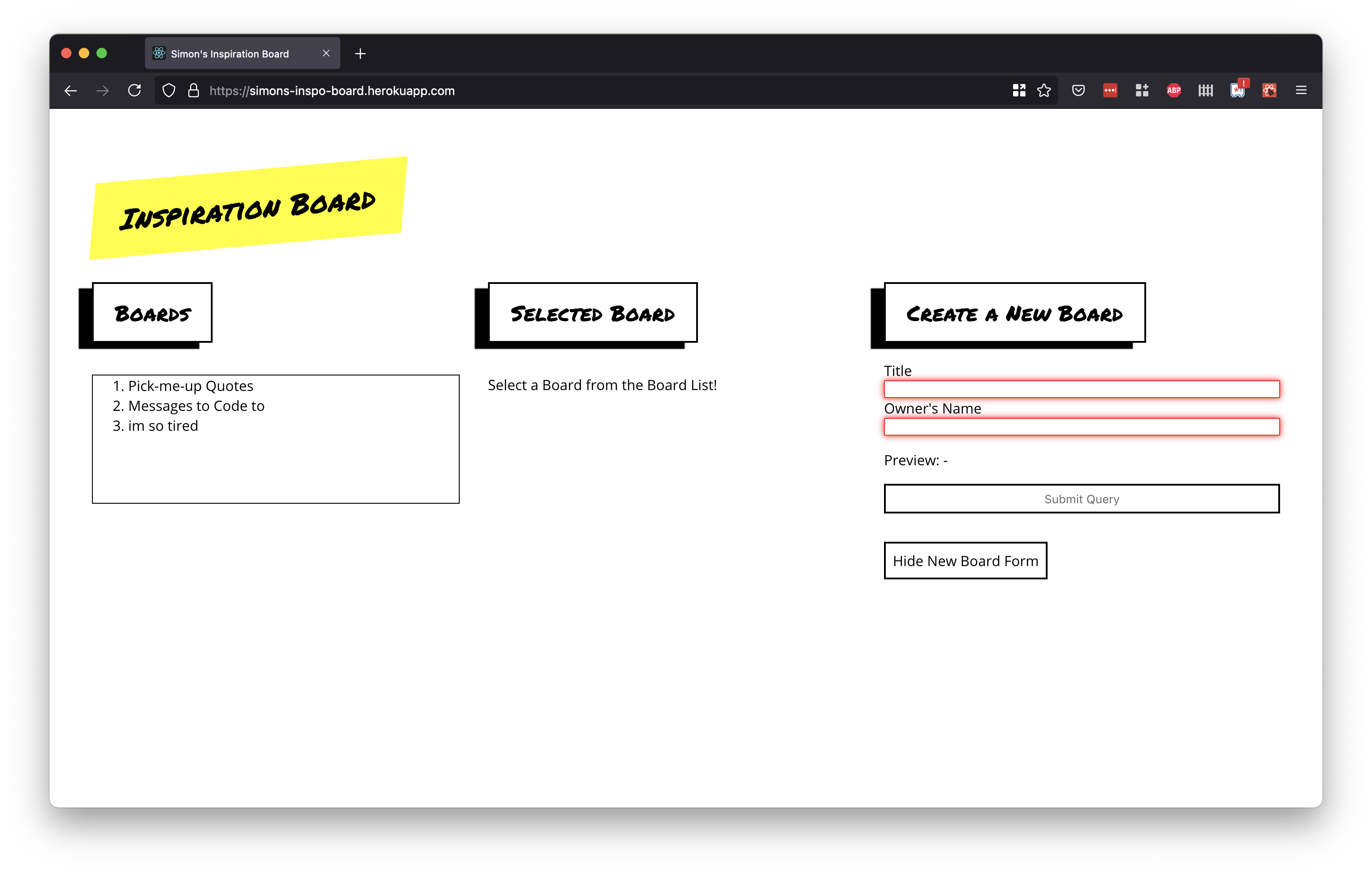
Task: Open the Firefox hamburger application menu
Action: [x=1301, y=91]
